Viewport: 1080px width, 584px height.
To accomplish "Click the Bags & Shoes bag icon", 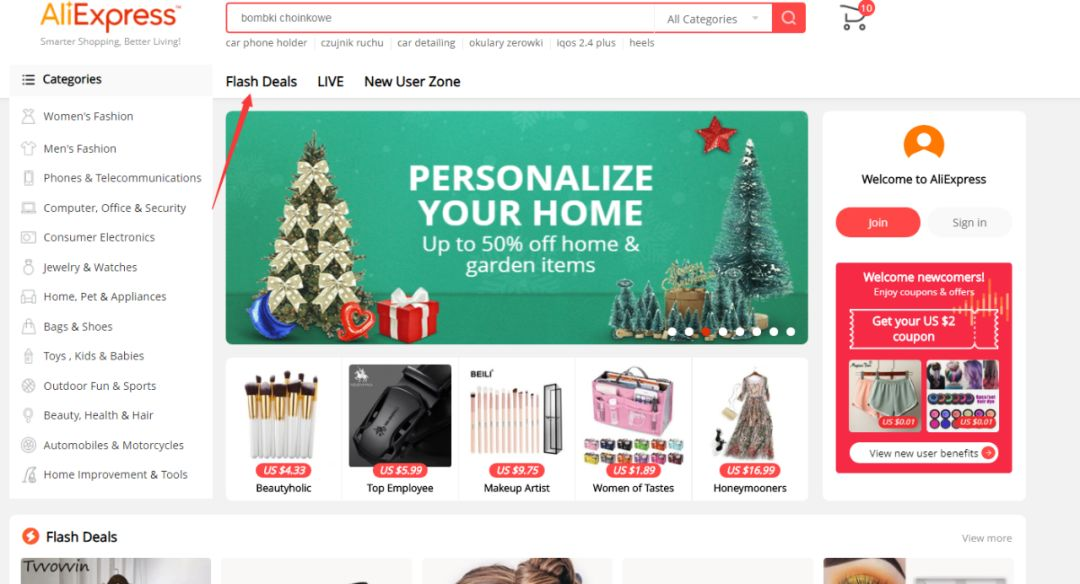I will coord(28,326).
